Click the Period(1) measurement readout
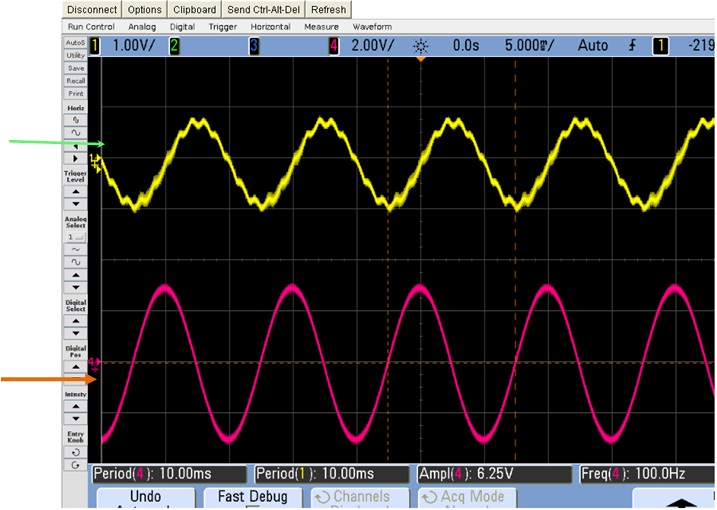The height and width of the screenshot is (510, 717). coord(332,474)
